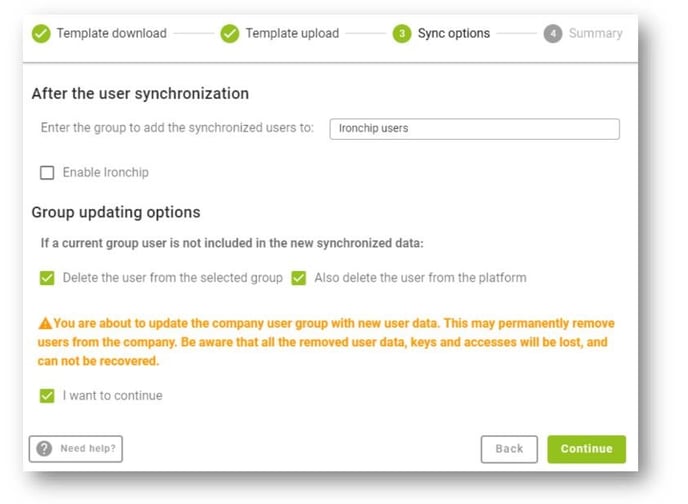The height and width of the screenshot is (504, 688).
Task: Uncheck Delete the user from the selected group
Action: tap(47, 278)
